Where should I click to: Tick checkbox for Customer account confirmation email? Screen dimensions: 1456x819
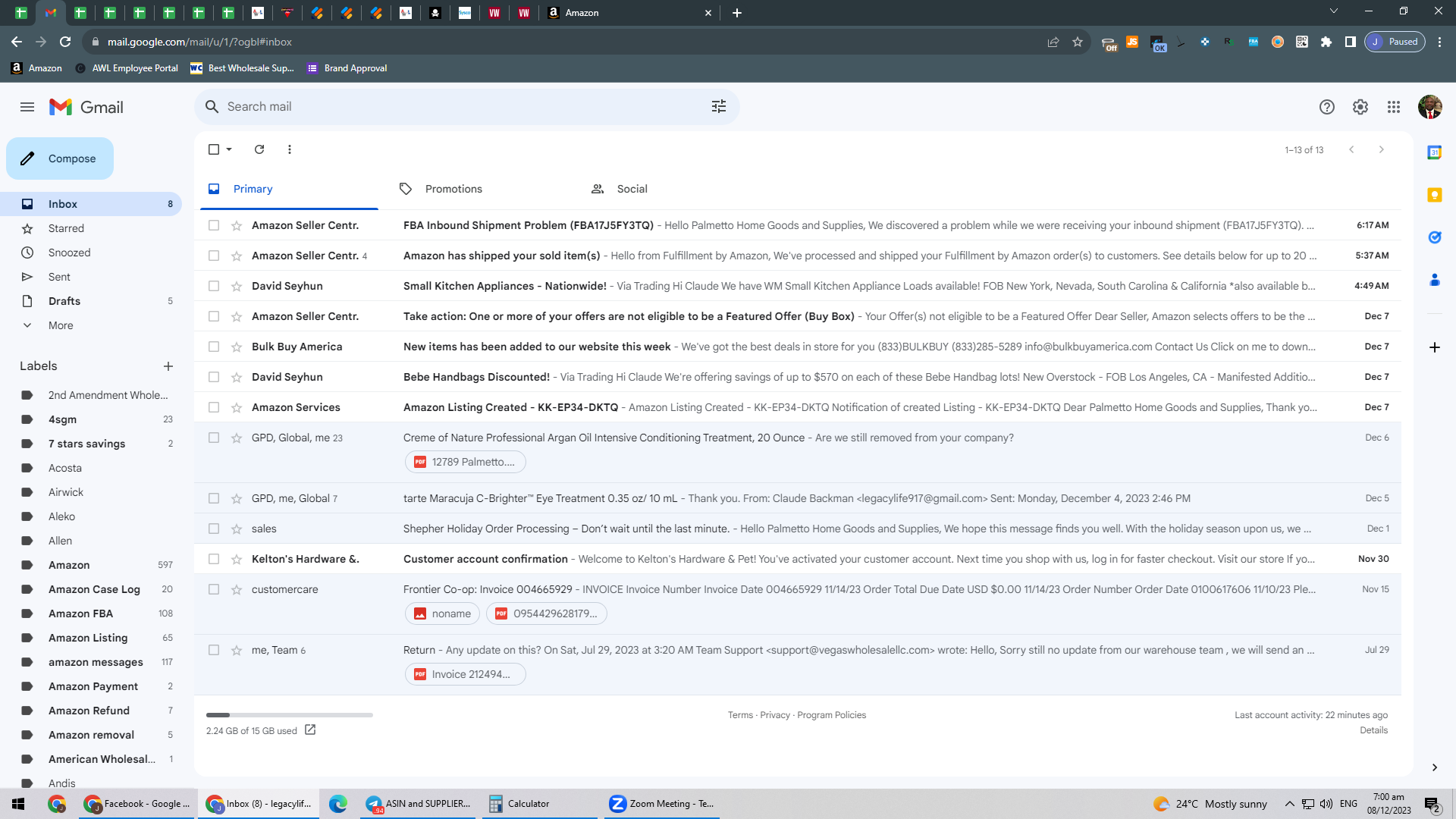coord(214,559)
